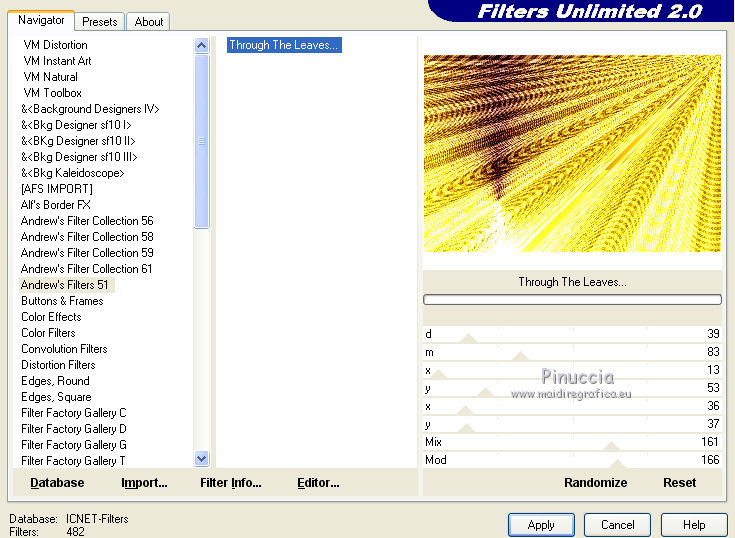Select Andrew's Filter Collection 59
This screenshot has height=538, width=735.
pos(87,253)
